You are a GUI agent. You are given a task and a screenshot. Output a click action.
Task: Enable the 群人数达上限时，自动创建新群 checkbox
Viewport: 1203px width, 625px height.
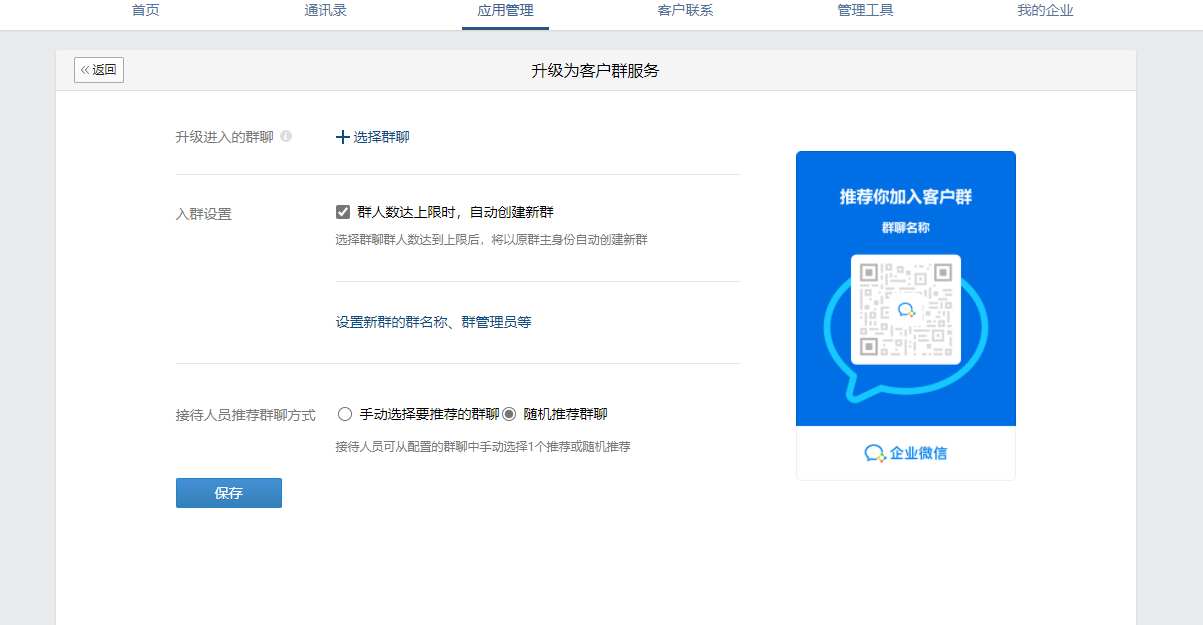[x=343, y=212]
